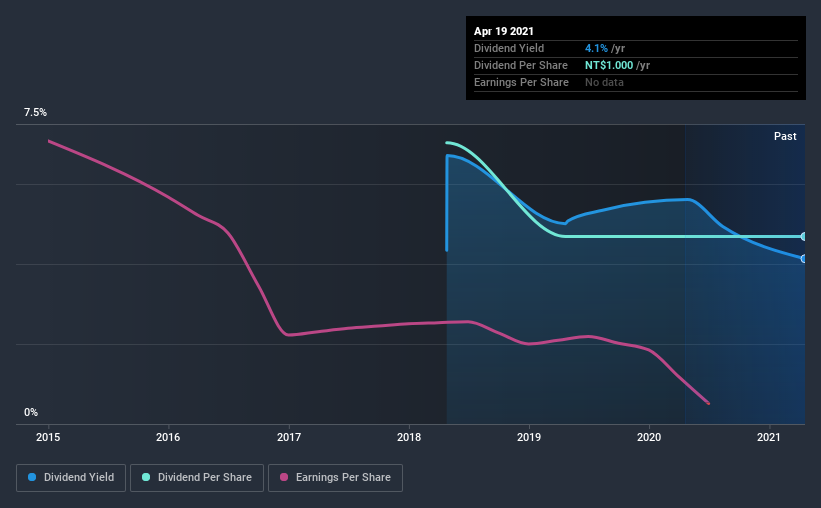
Task: Click the 4.1% dividend yield value
Action: click(596, 48)
